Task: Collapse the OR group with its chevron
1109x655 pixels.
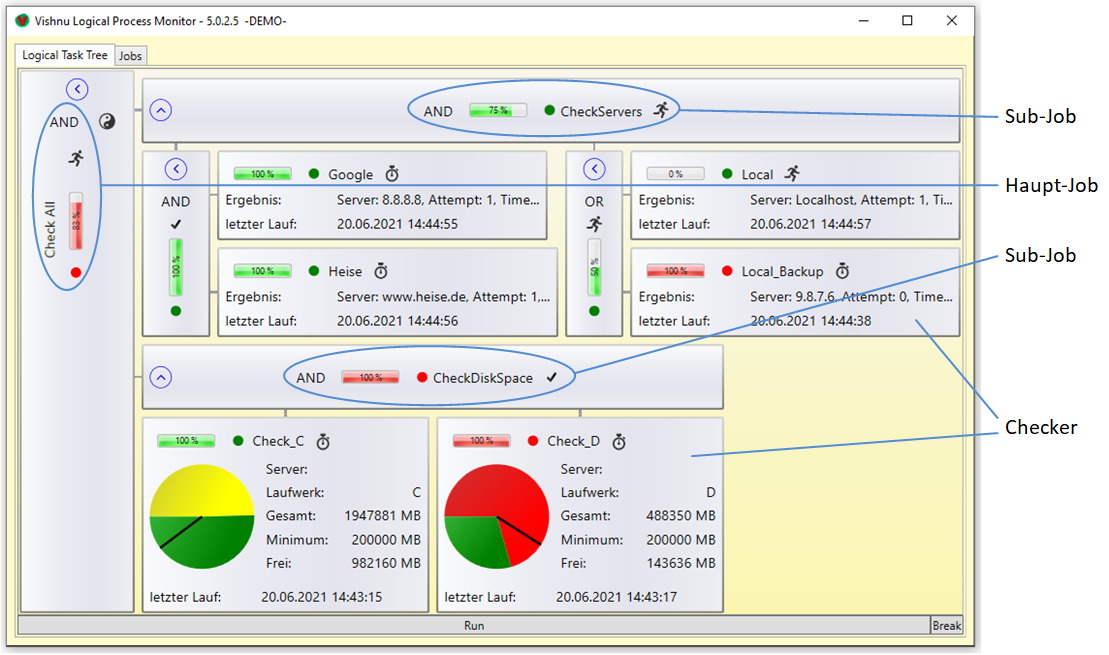Action: tap(594, 170)
